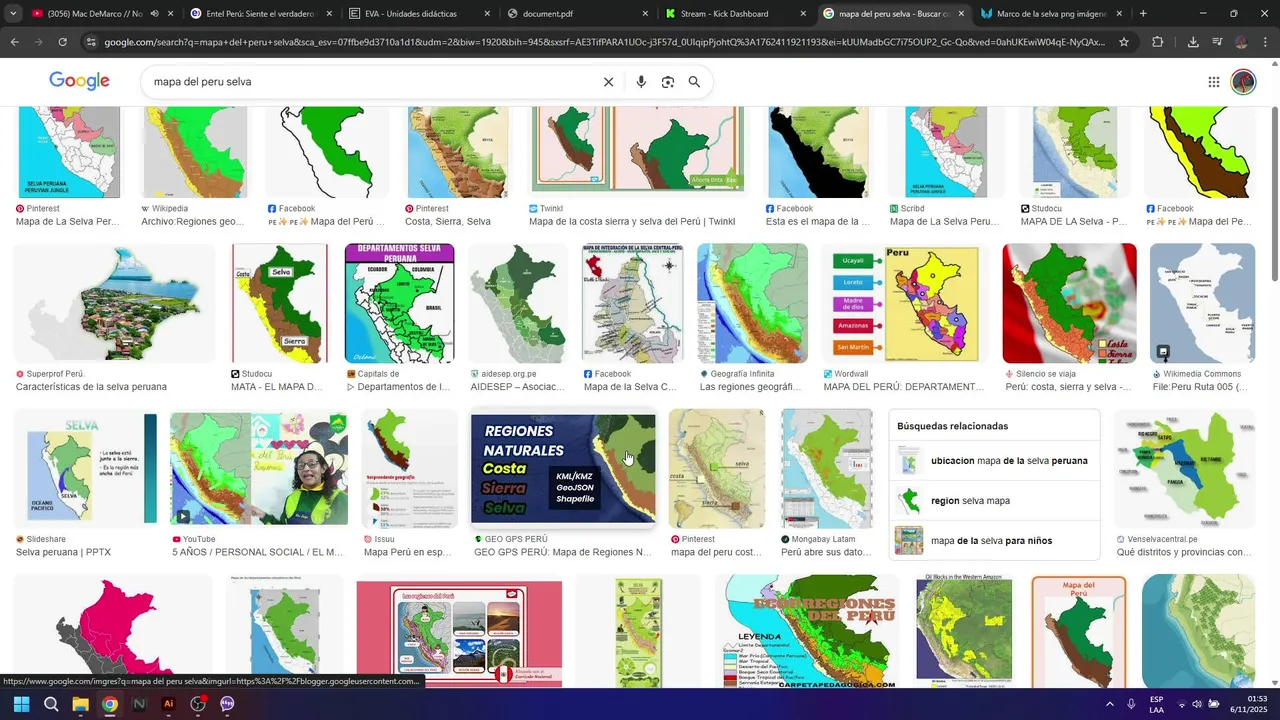Open the Google account profile picture
1280x720 pixels.
click(1243, 82)
